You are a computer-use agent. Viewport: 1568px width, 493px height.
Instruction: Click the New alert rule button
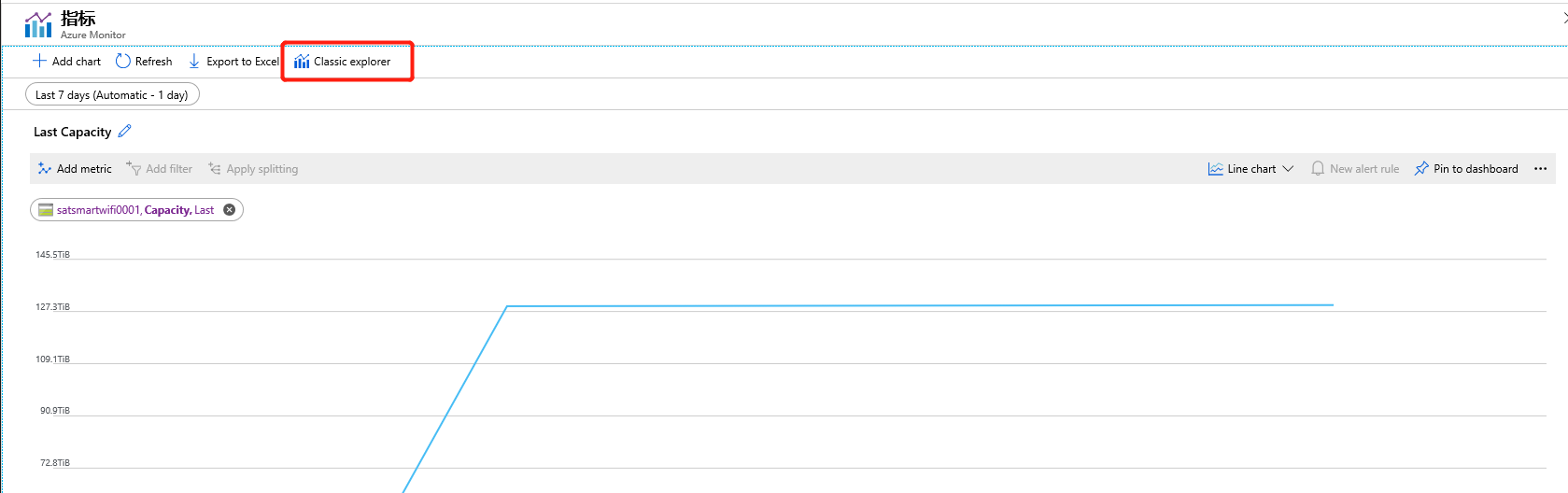[1355, 169]
